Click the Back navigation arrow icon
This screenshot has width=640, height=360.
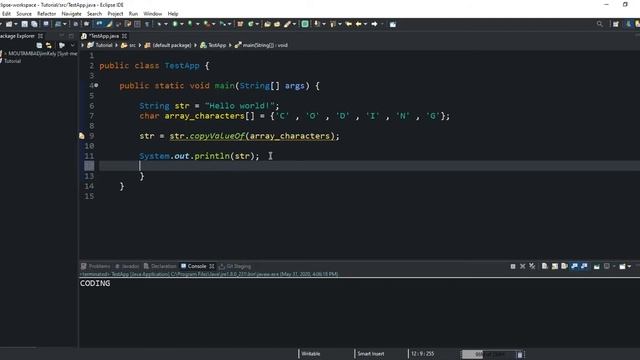coord(358,24)
